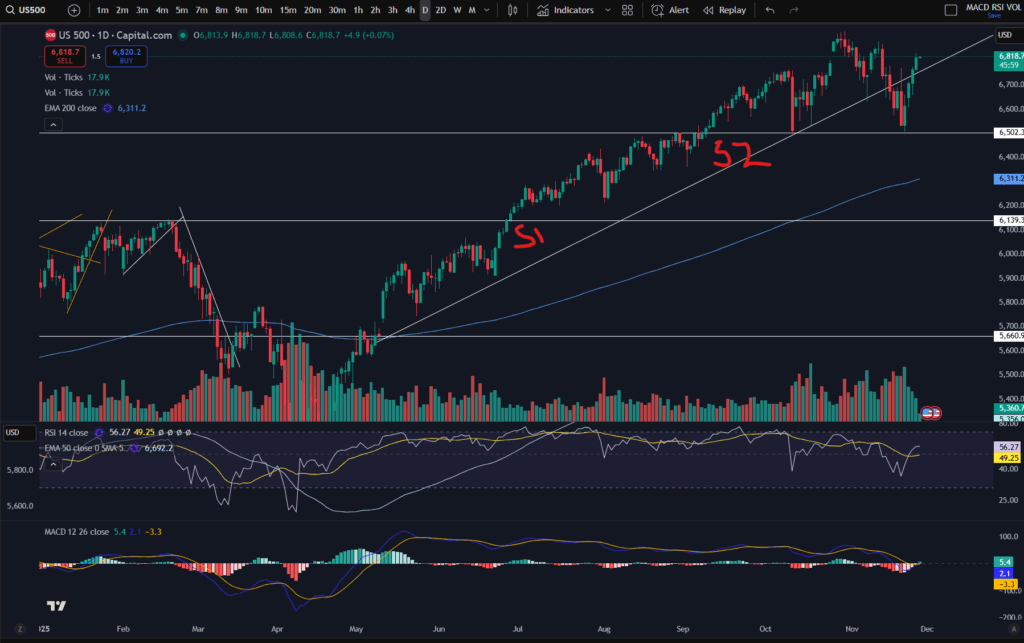Open the MACD RSI VOL layout menu
The height and width of the screenshot is (643, 1024).
pos(993,7)
